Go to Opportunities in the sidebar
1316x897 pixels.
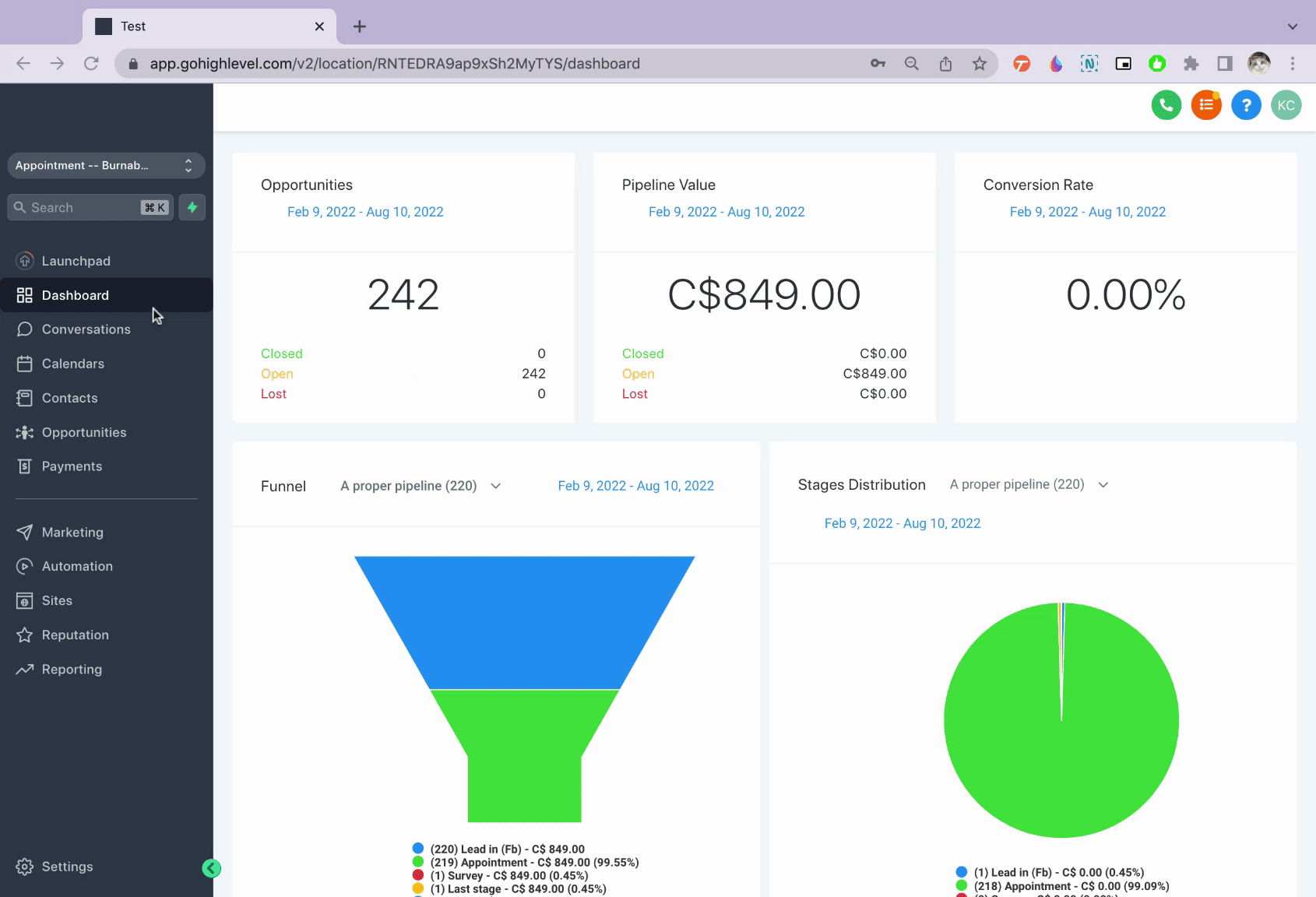coord(83,432)
